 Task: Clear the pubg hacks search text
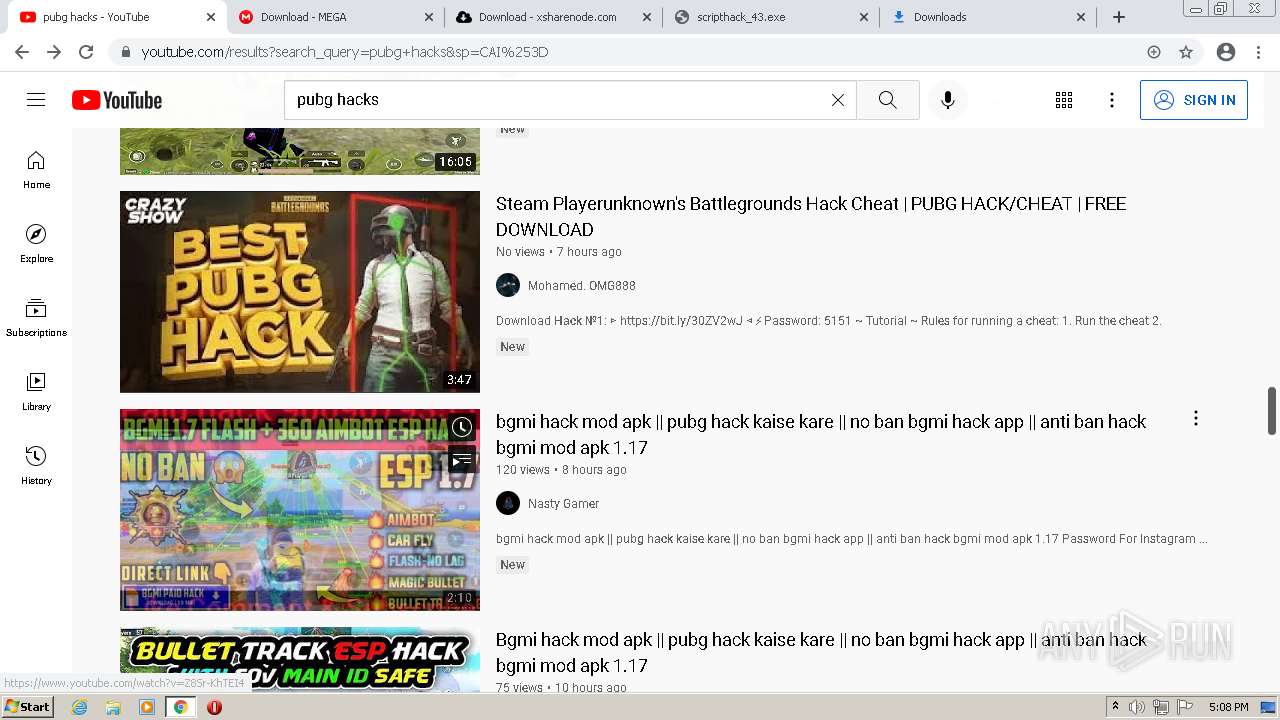pyautogui.click(x=838, y=100)
